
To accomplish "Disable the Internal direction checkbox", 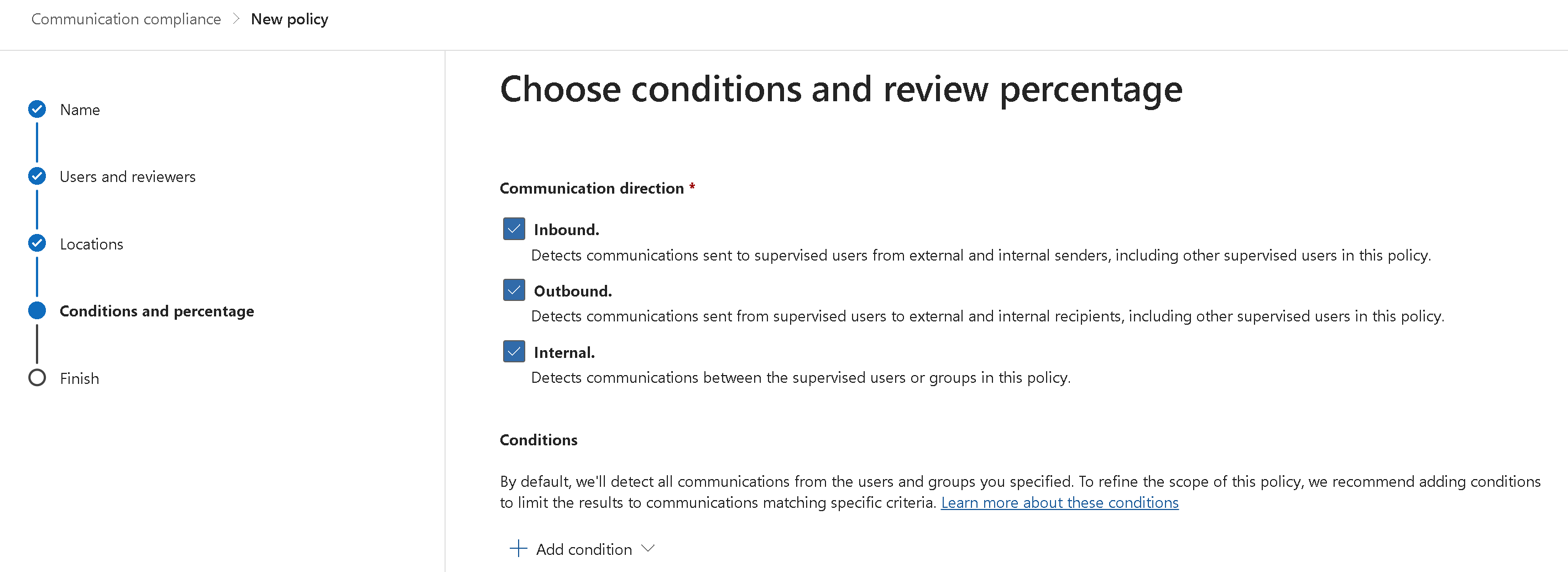I will coord(514,351).
